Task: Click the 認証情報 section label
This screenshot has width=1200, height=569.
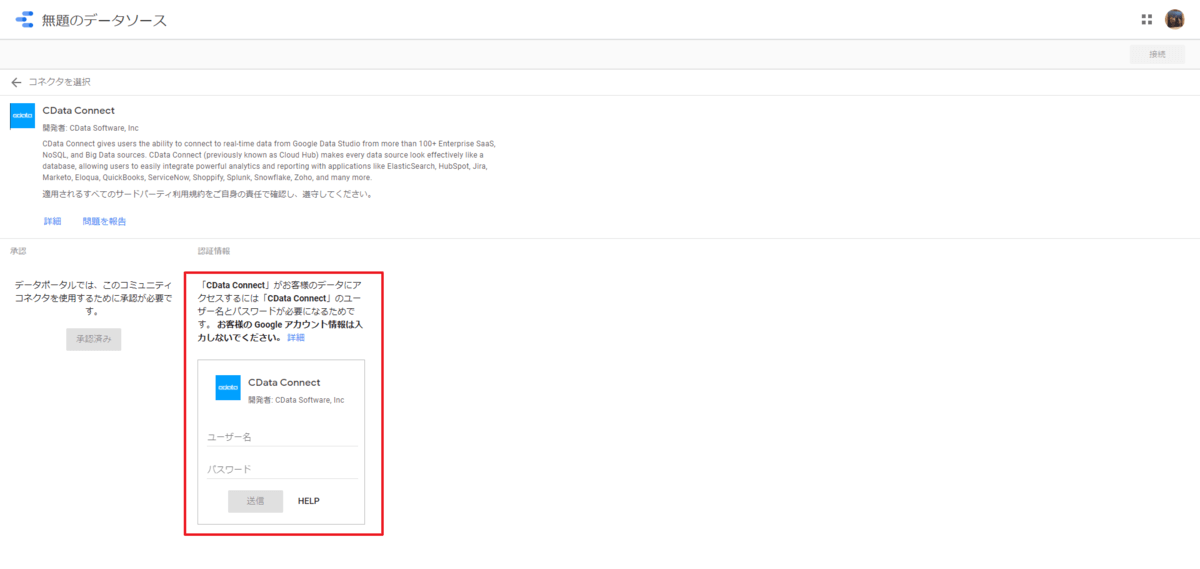Action: 214,251
